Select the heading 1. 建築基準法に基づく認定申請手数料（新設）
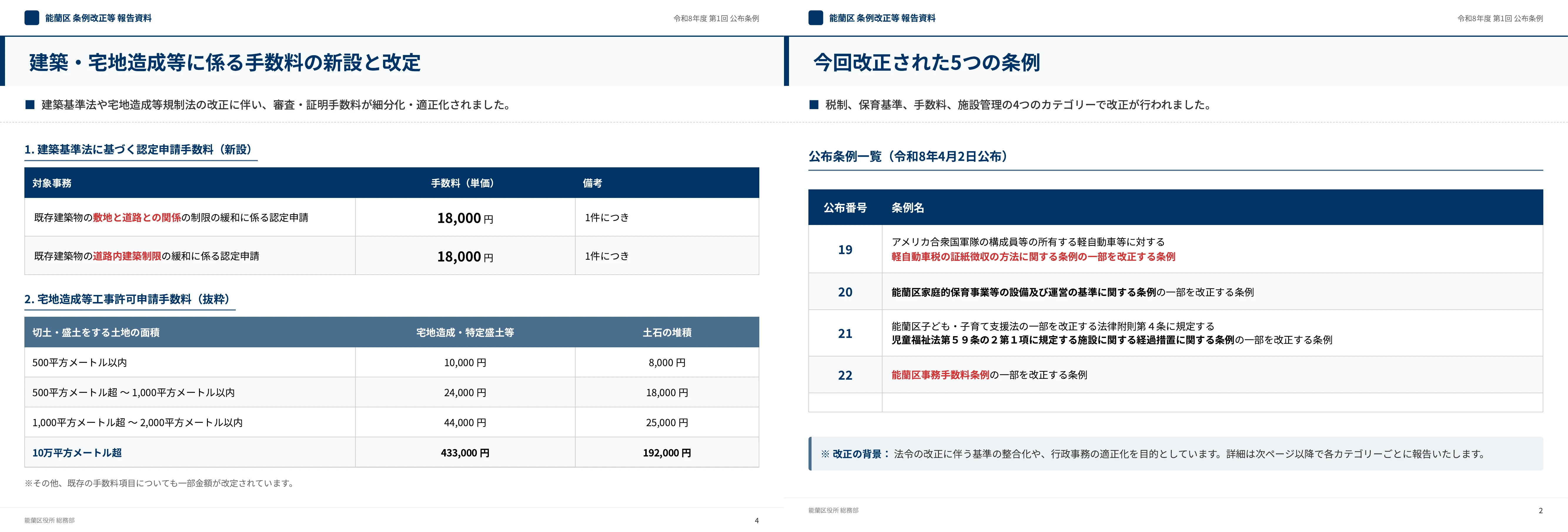The image size is (1568, 532). click(x=141, y=149)
